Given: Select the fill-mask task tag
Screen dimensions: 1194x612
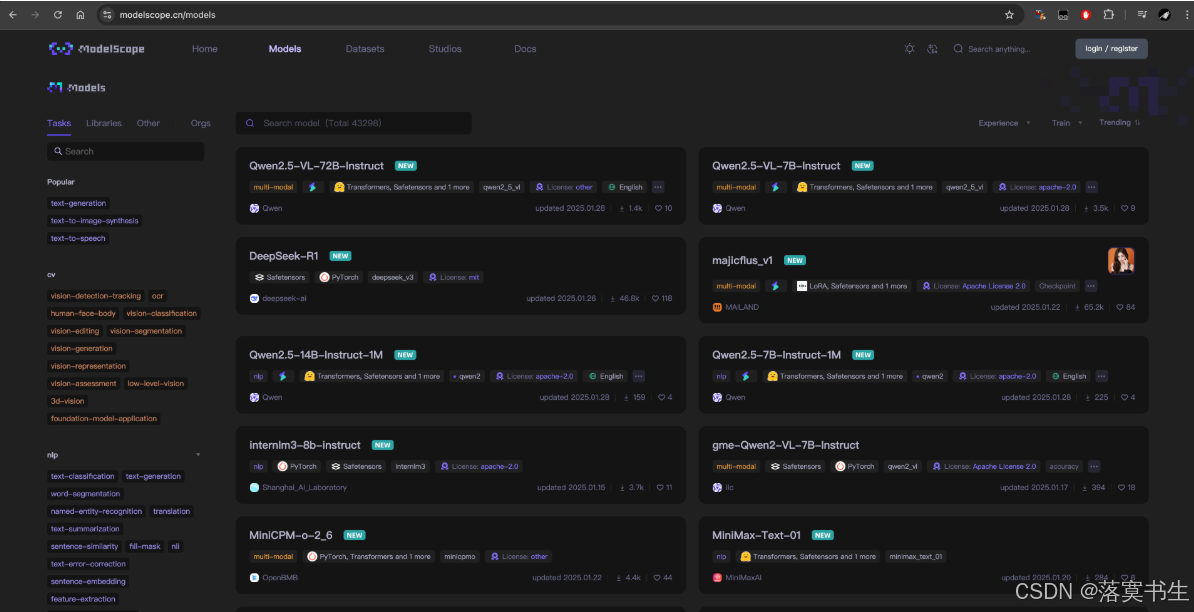Looking at the screenshot, I should tap(144, 547).
